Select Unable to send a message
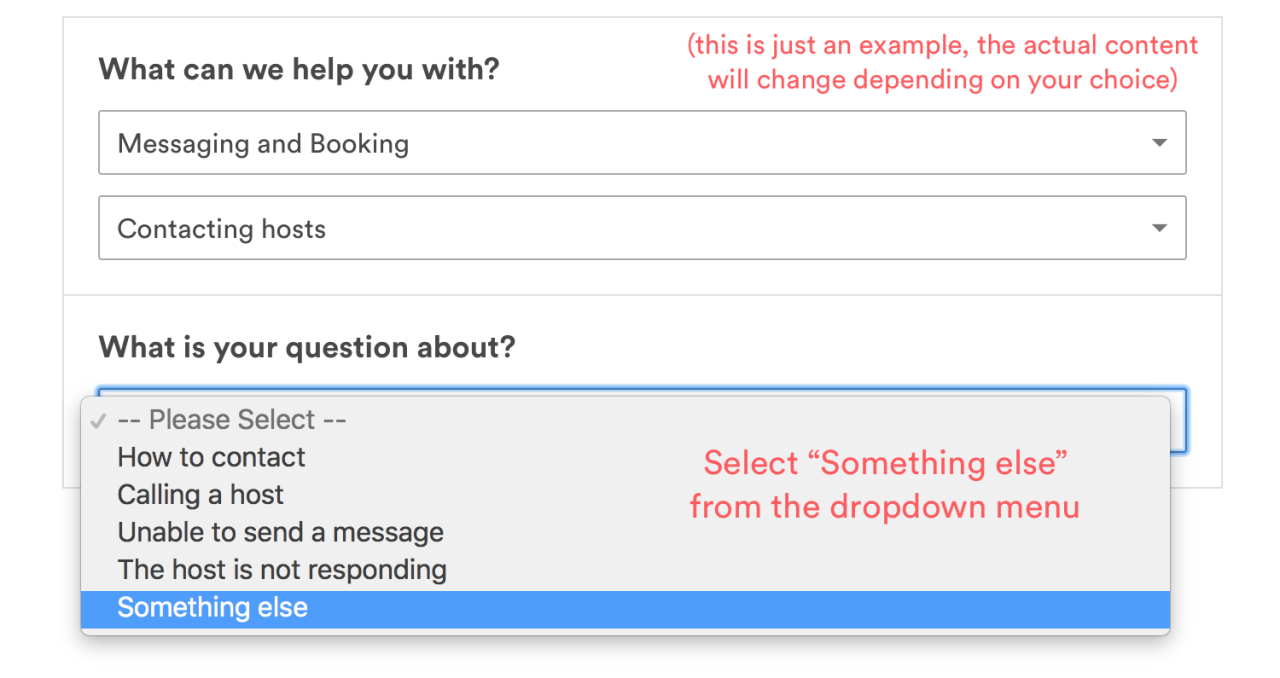1280x678 pixels. 280,533
